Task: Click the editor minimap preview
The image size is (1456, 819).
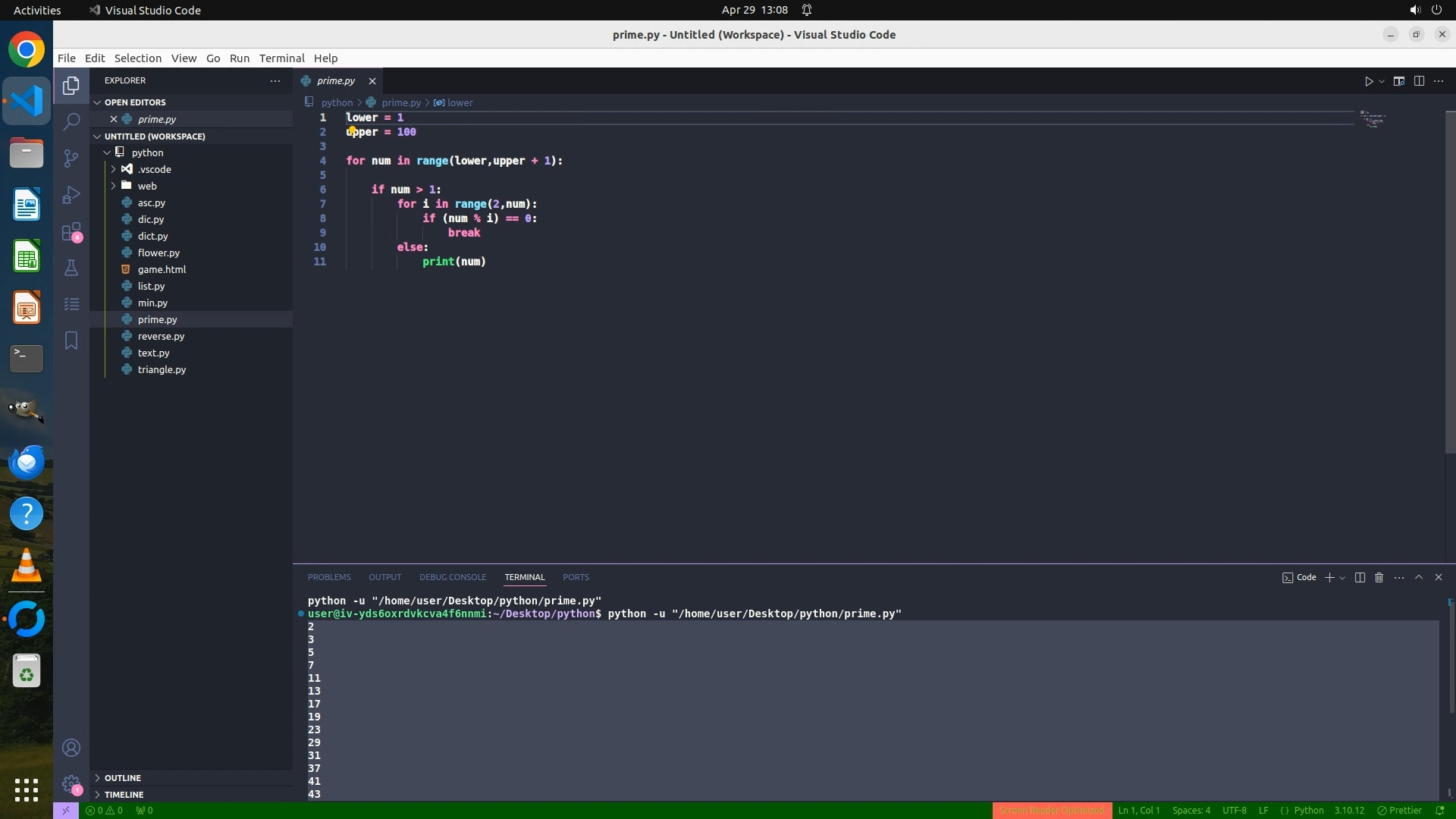Action: [1373, 120]
